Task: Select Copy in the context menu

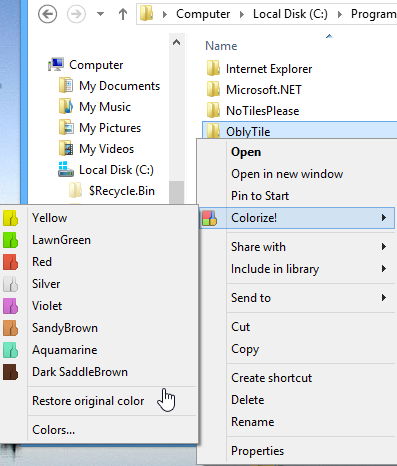Action: point(245,349)
